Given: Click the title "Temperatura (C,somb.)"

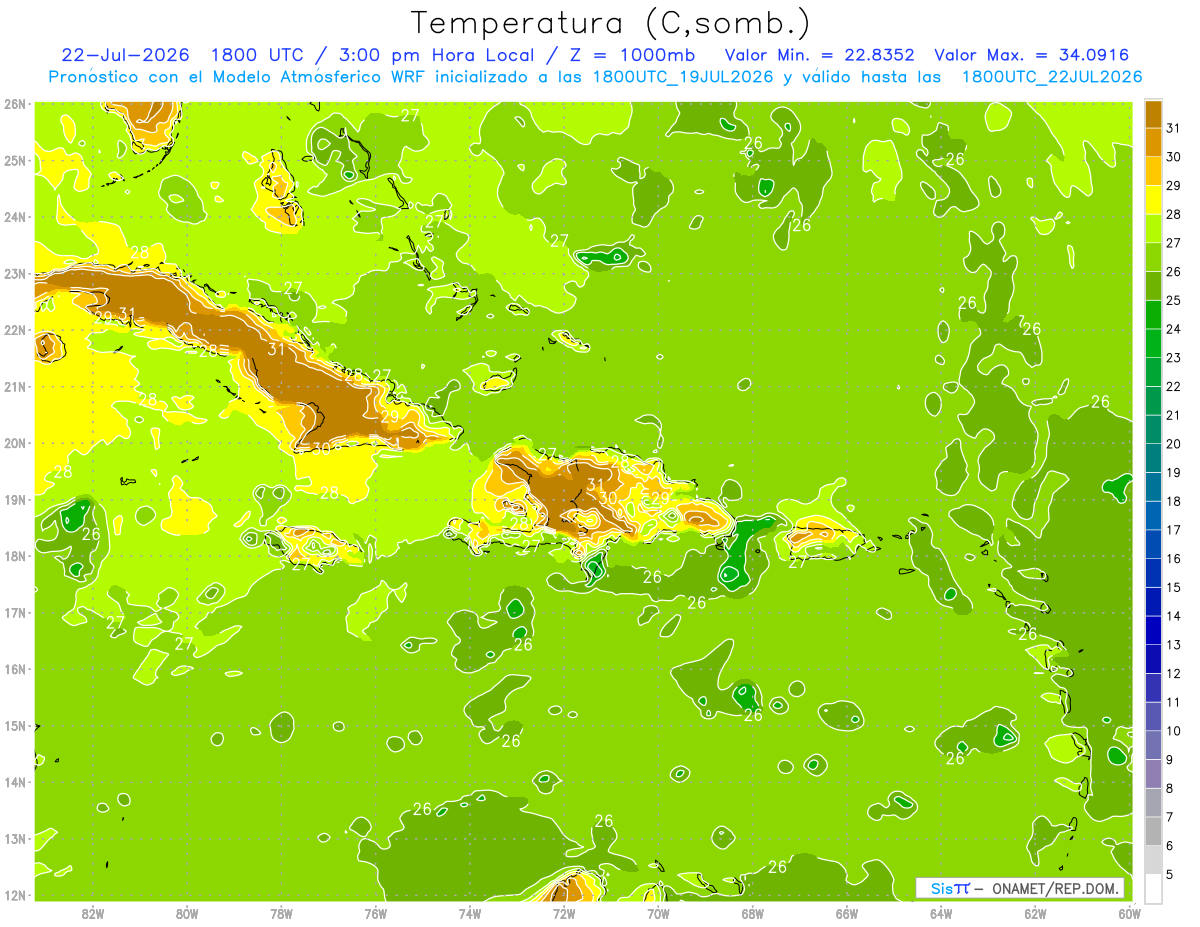Looking at the screenshot, I should click(610, 22).
